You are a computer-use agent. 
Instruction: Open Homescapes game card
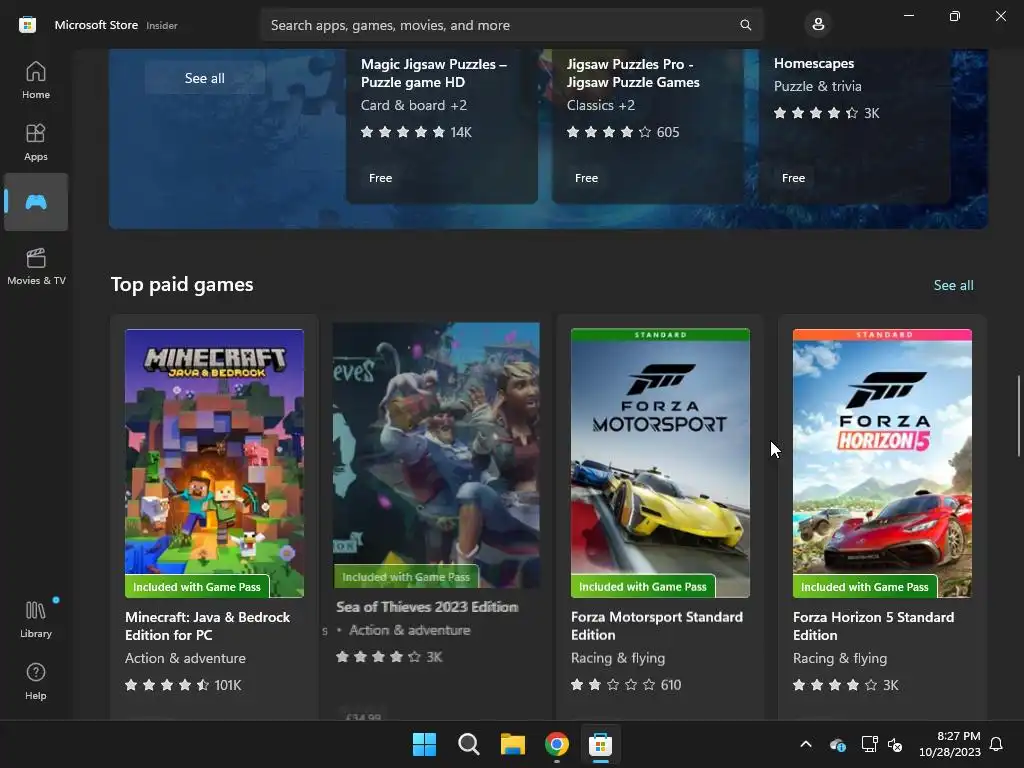pos(854,126)
